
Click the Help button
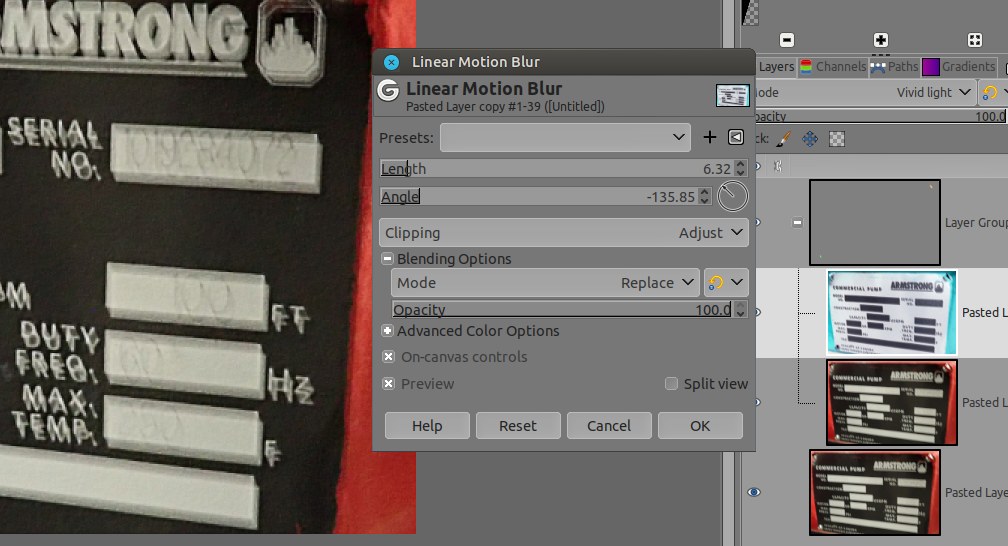[427, 426]
